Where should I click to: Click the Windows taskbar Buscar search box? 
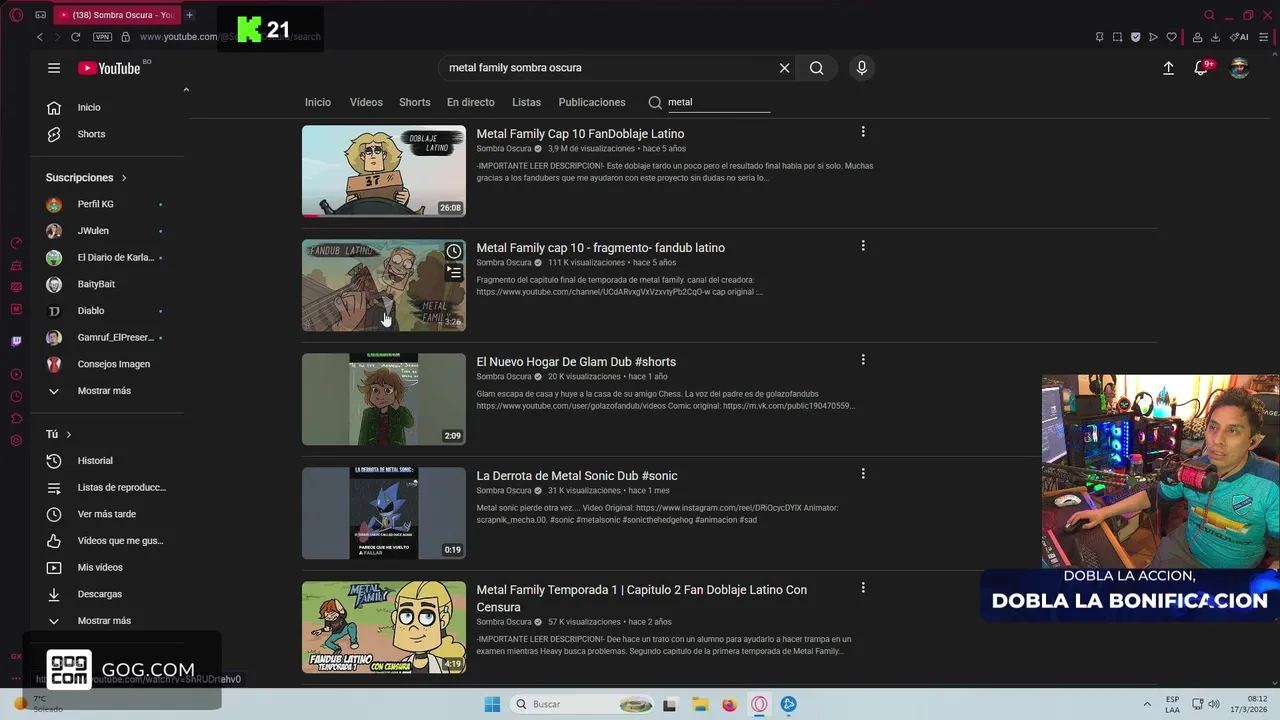pos(583,704)
